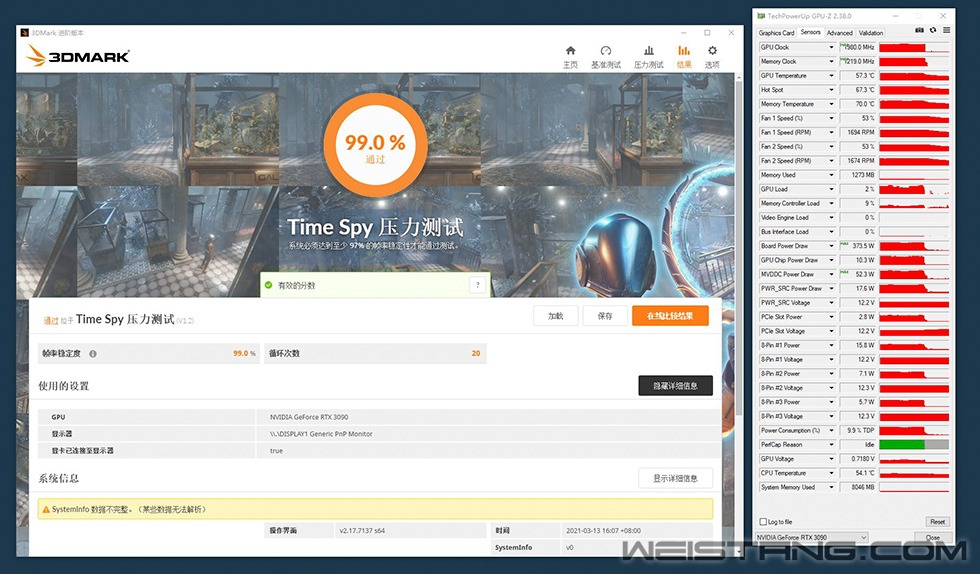Click the Close button in GPU-Z
The height and width of the screenshot is (574, 980).
(x=932, y=537)
